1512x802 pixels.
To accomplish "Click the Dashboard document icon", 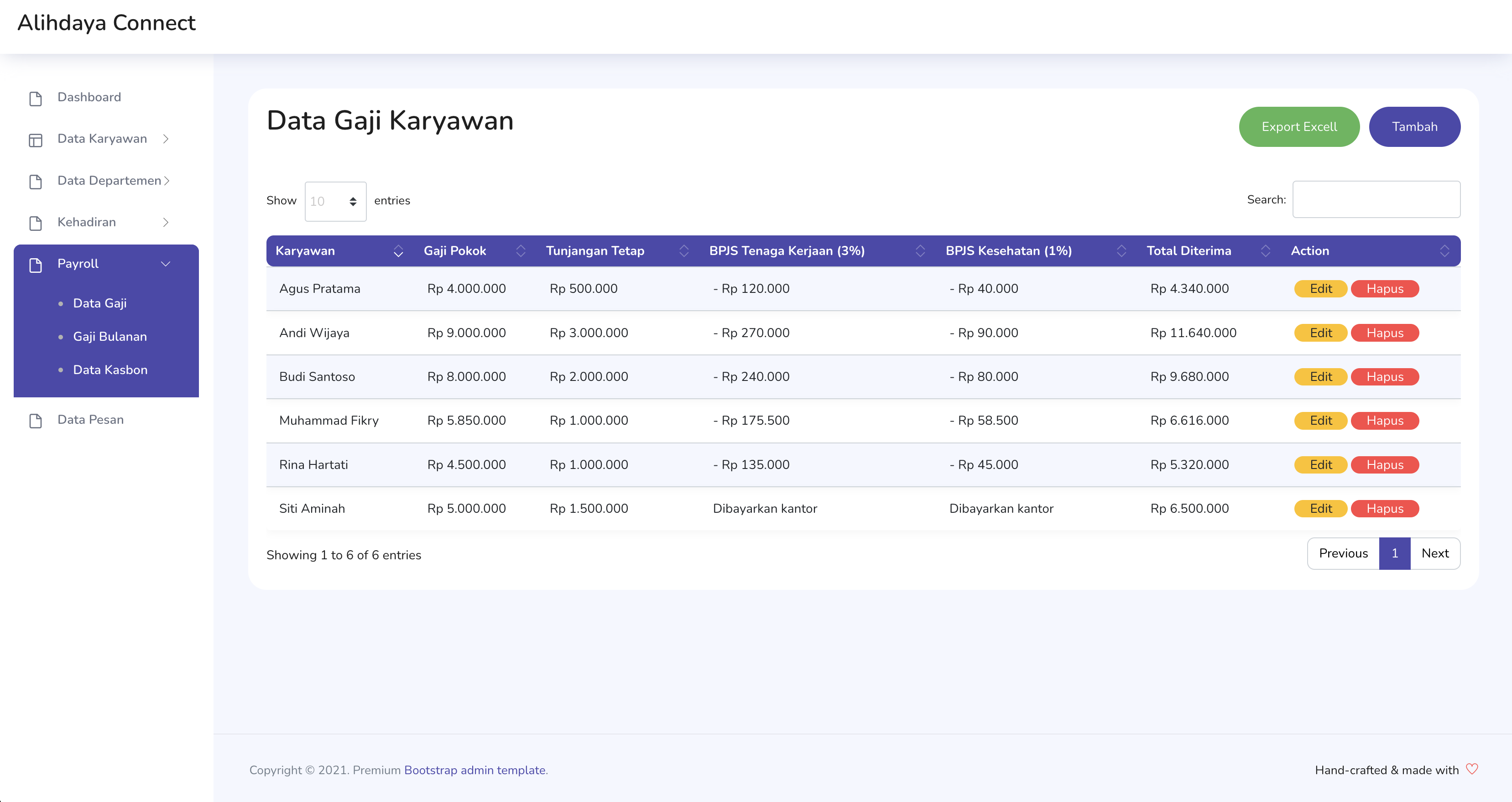I will point(35,98).
